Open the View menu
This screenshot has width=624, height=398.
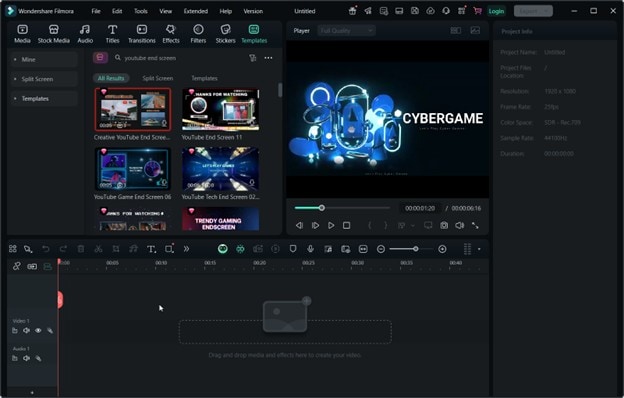166,11
